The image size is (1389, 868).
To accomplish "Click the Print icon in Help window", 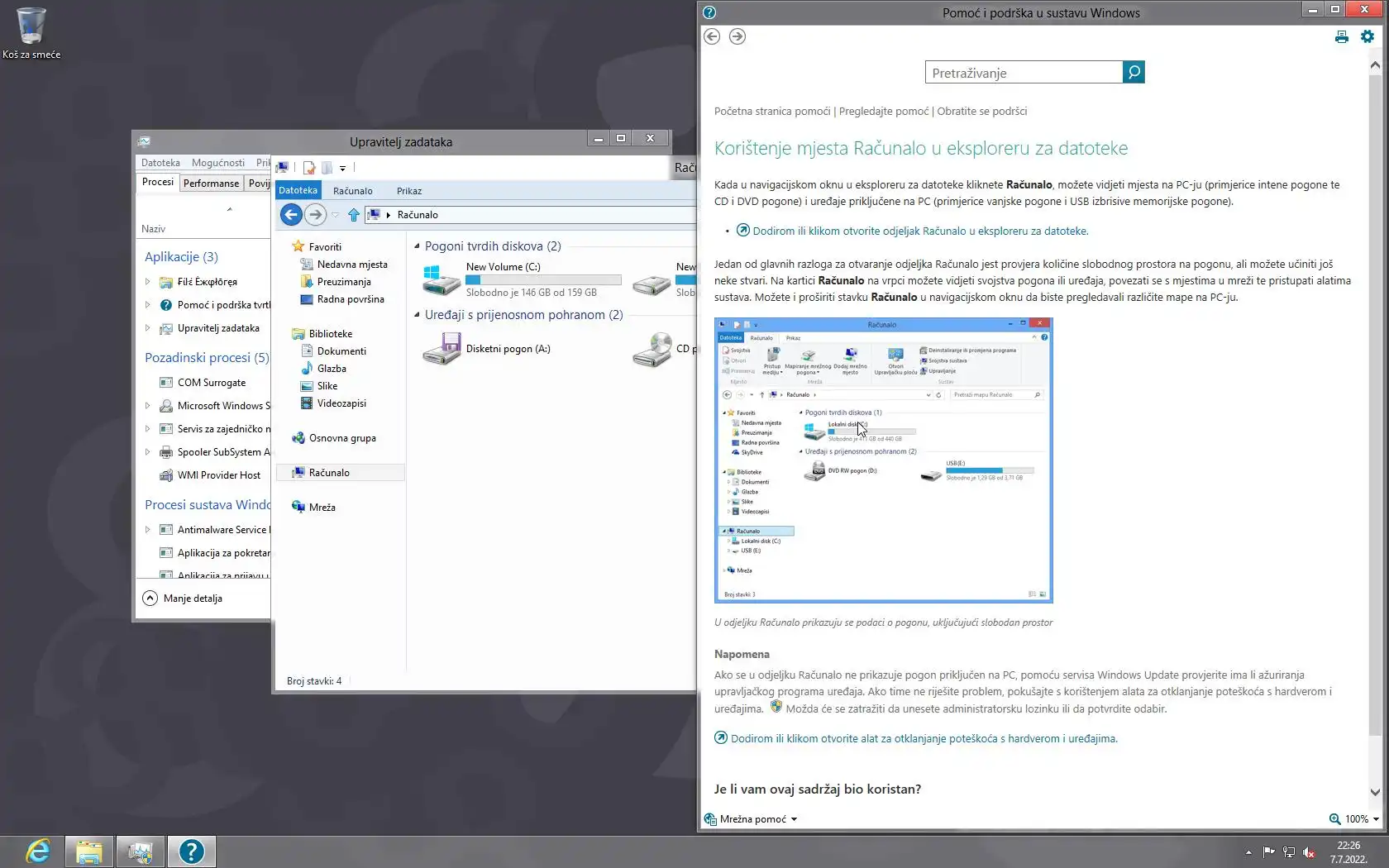I will 1342,36.
